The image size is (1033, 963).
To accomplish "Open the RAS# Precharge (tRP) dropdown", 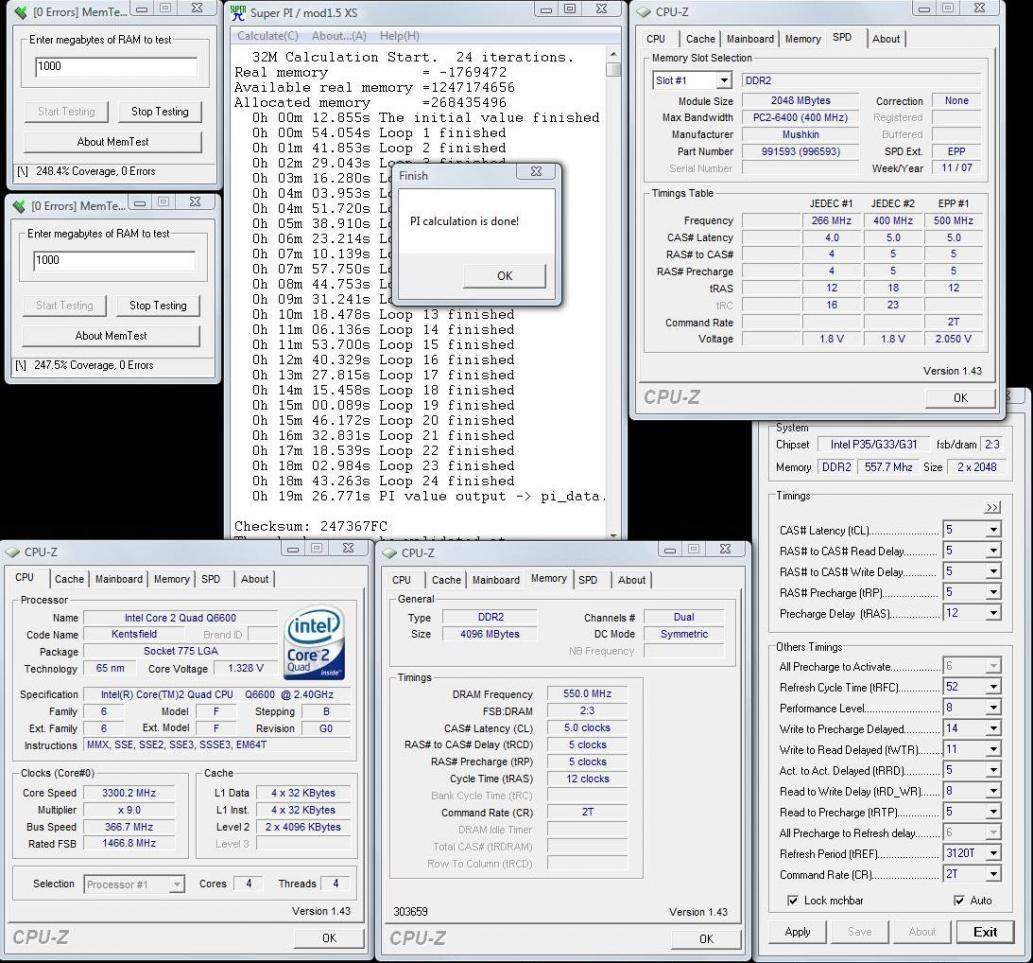I will point(993,592).
